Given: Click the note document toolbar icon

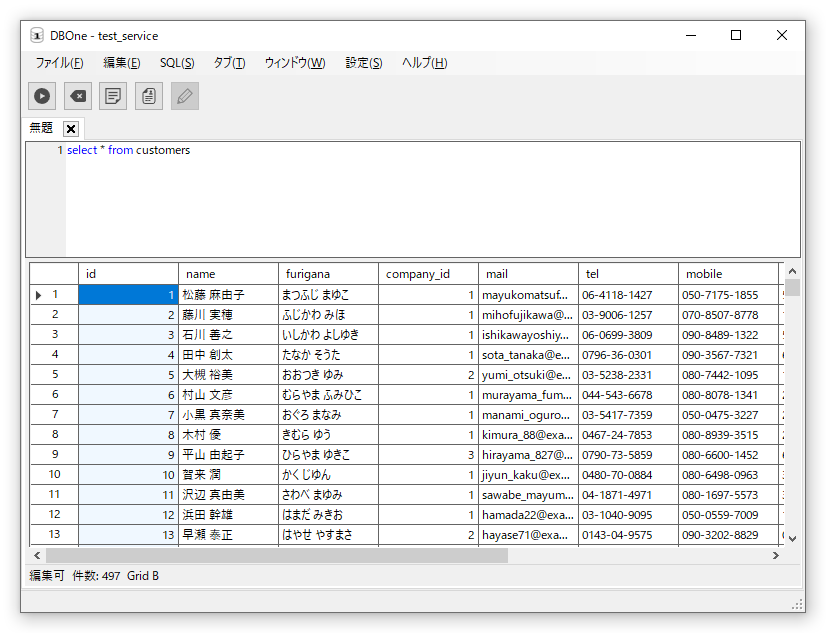Looking at the screenshot, I should 114,96.
